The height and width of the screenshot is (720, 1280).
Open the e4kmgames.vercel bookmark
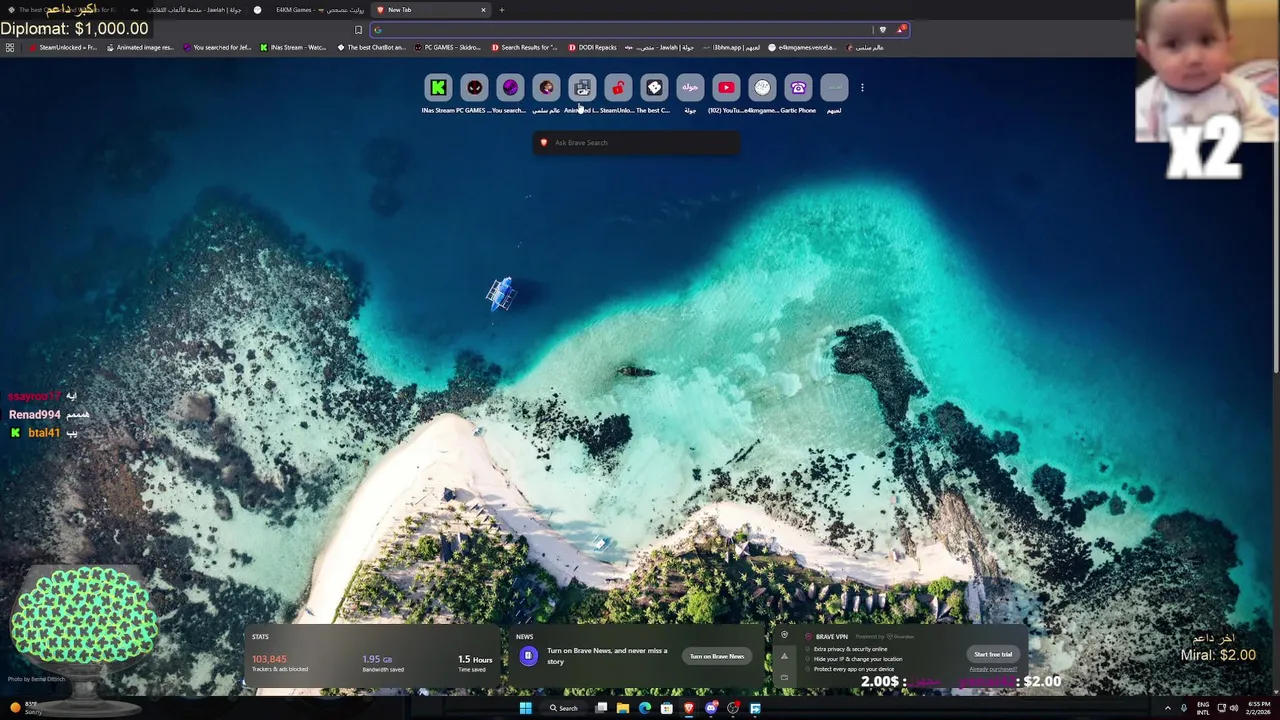801,47
